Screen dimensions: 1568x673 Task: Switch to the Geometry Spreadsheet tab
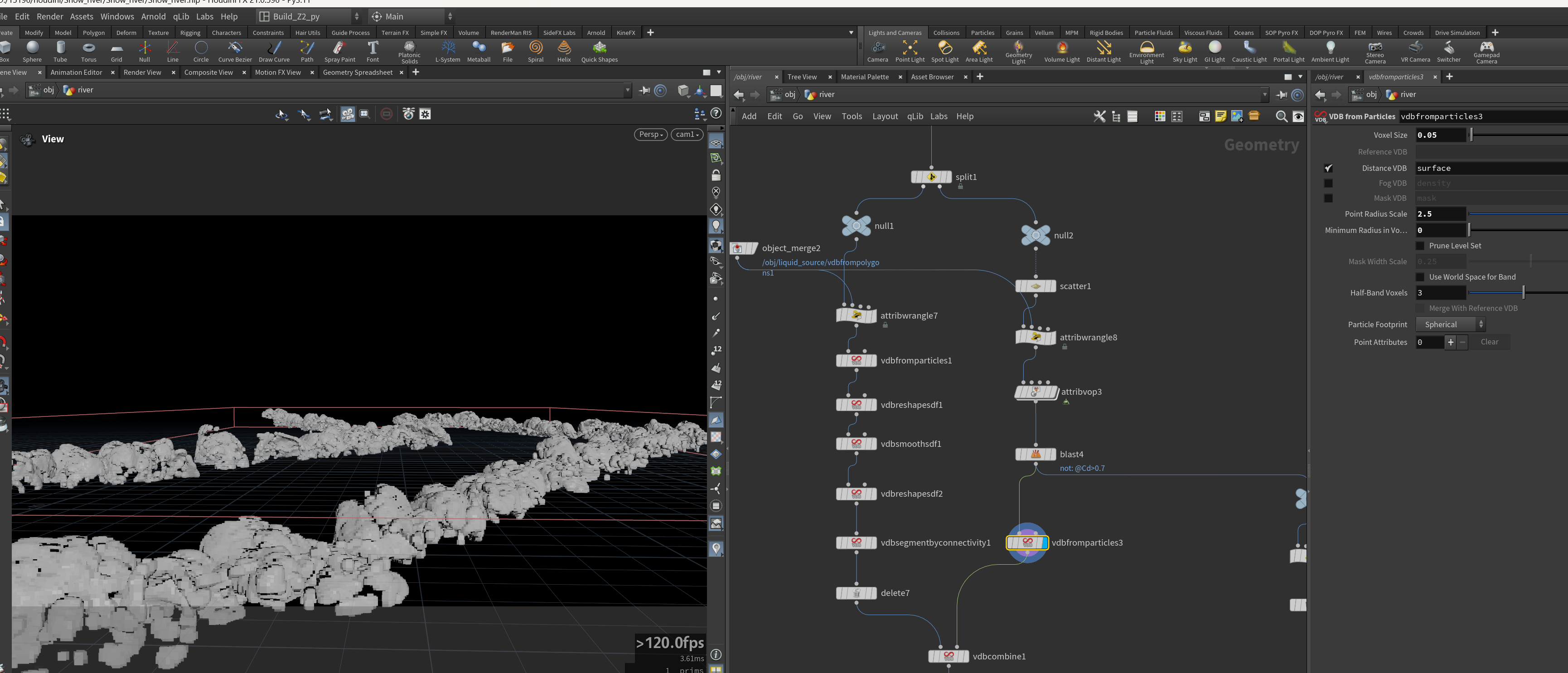point(357,73)
